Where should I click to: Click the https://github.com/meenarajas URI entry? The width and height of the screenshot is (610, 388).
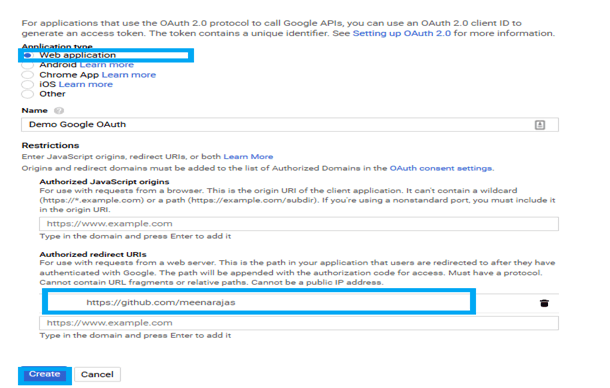coord(161,302)
